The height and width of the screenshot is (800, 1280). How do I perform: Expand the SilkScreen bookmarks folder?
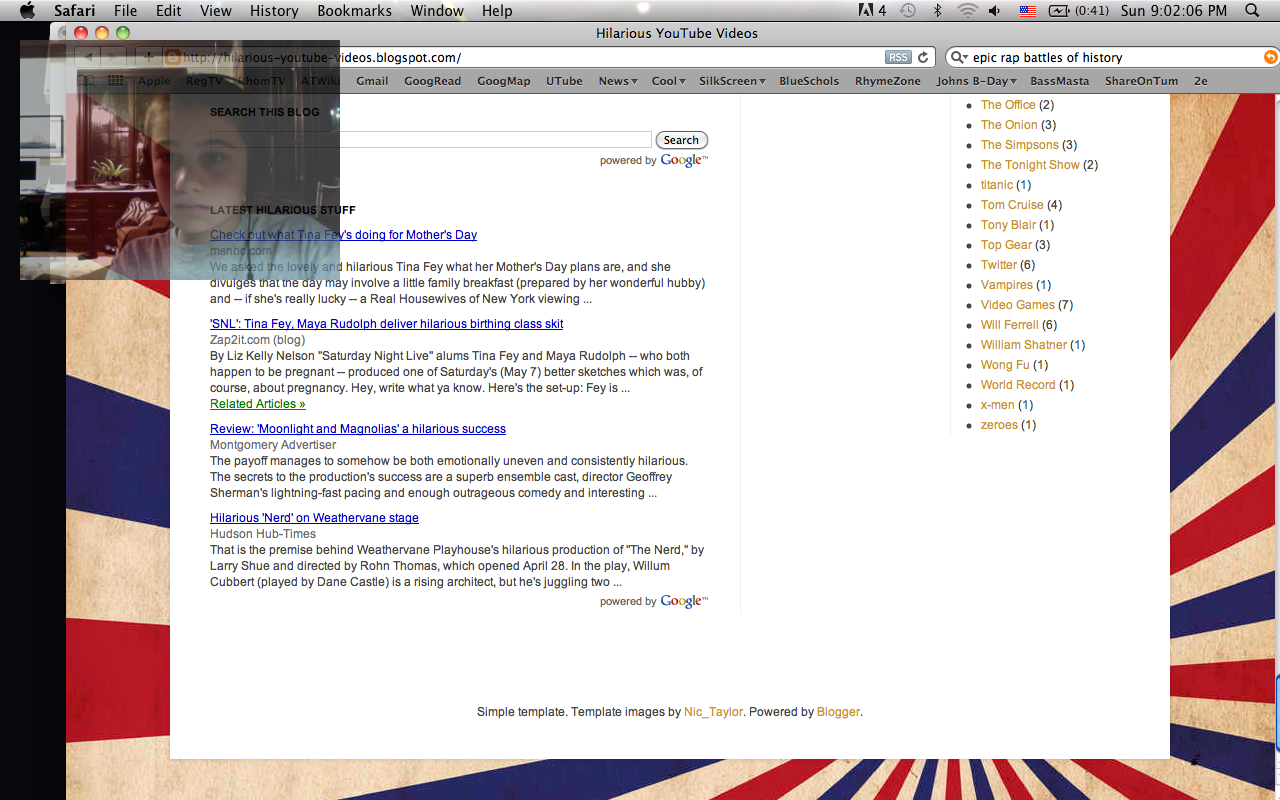[x=732, y=81]
